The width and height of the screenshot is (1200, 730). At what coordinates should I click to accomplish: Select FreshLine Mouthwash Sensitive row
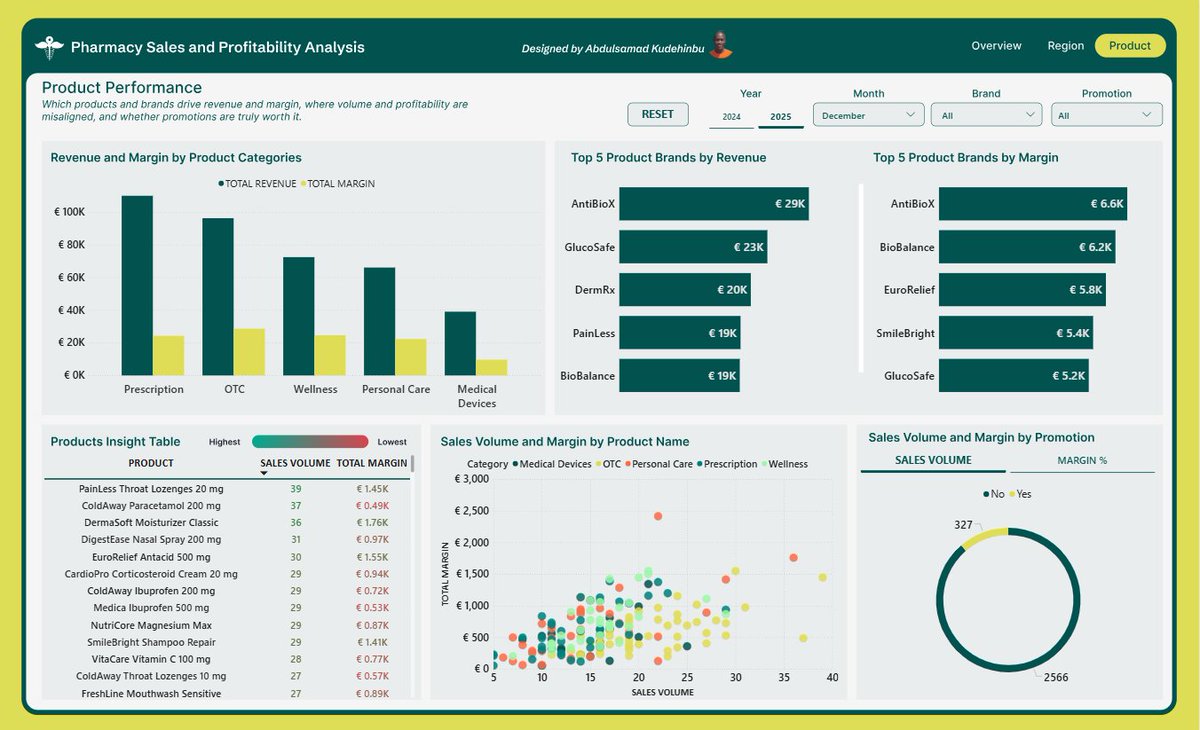click(227, 693)
